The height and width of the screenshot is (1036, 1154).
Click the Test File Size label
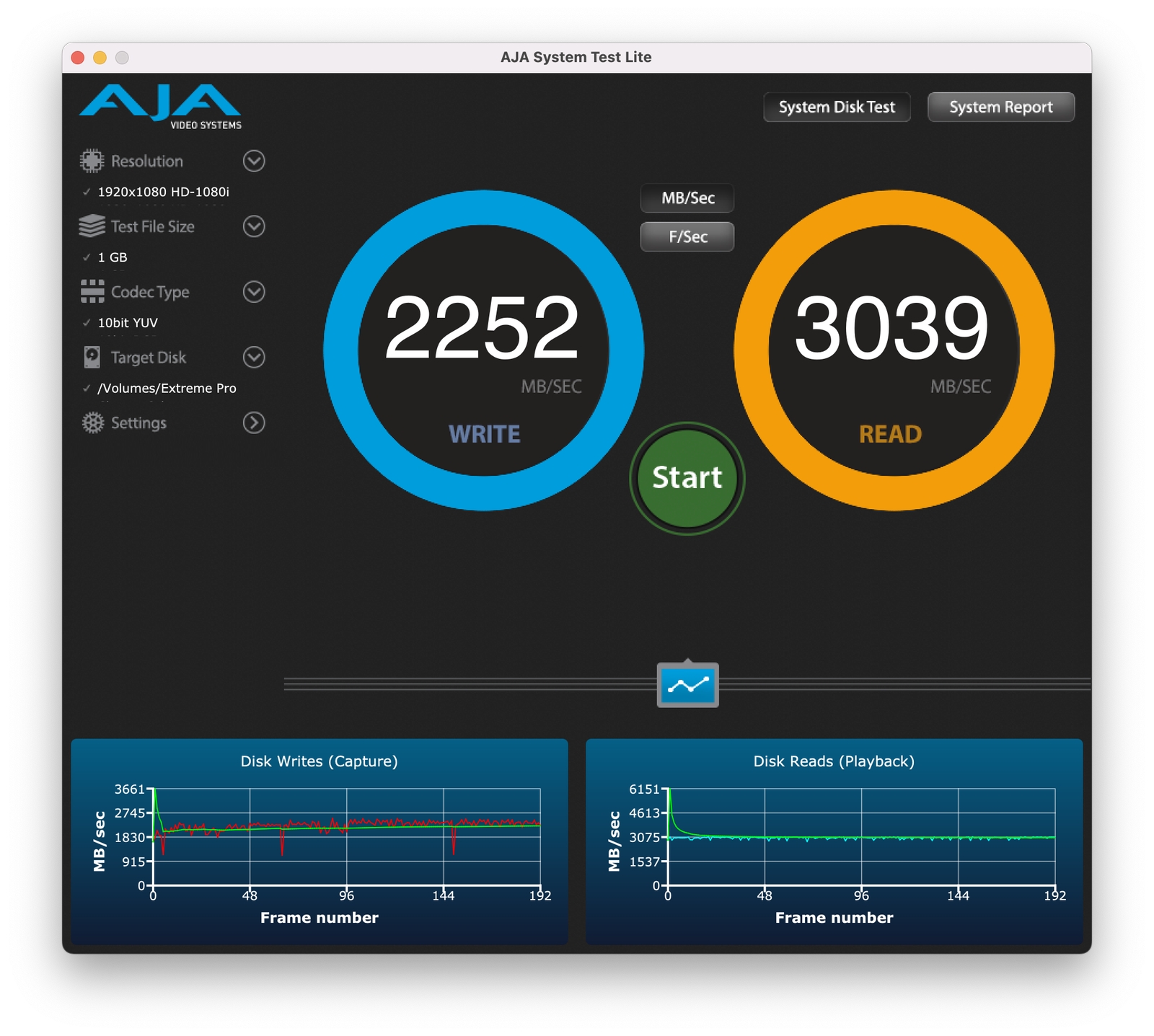click(x=153, y=226)
